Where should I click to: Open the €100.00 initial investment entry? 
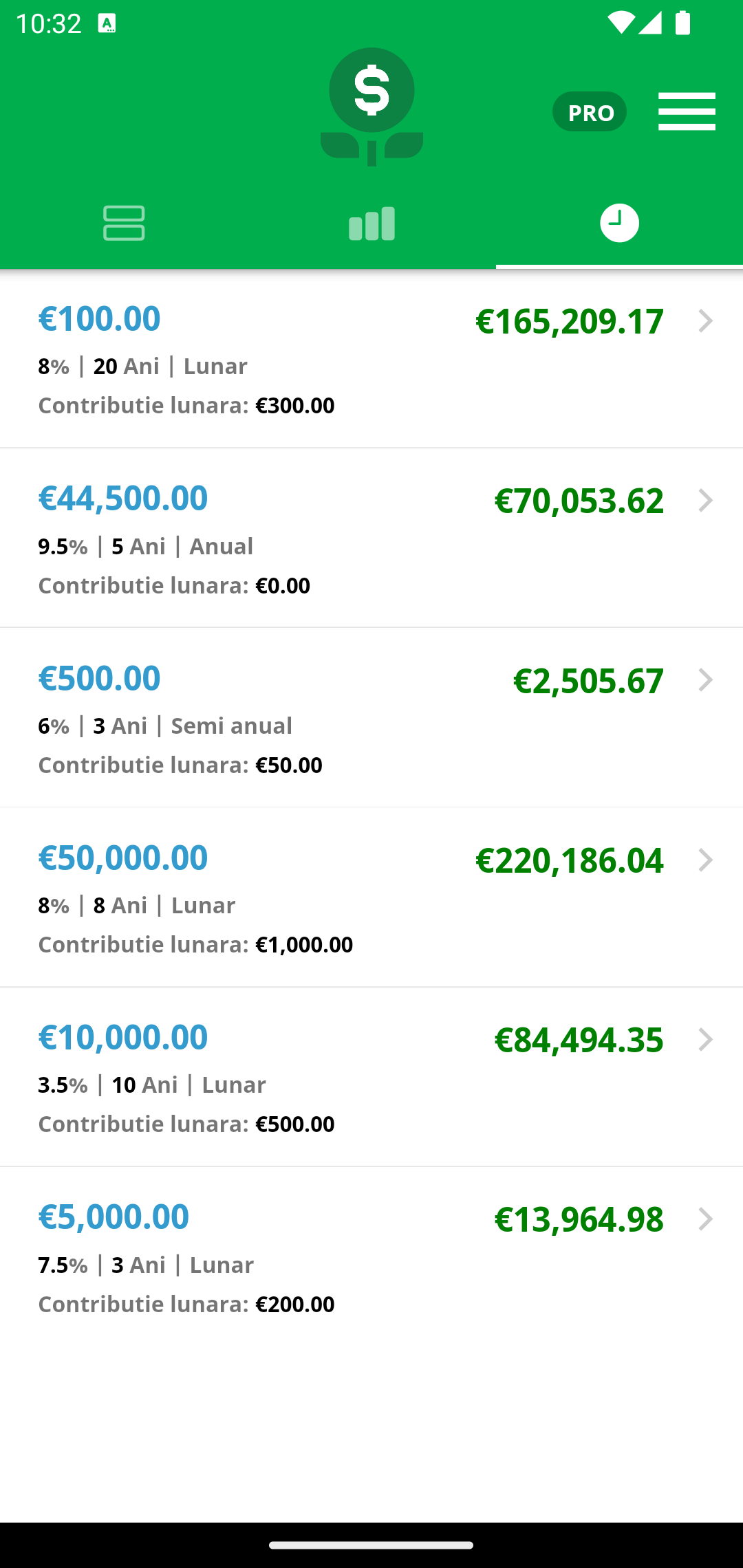(371, 358)
